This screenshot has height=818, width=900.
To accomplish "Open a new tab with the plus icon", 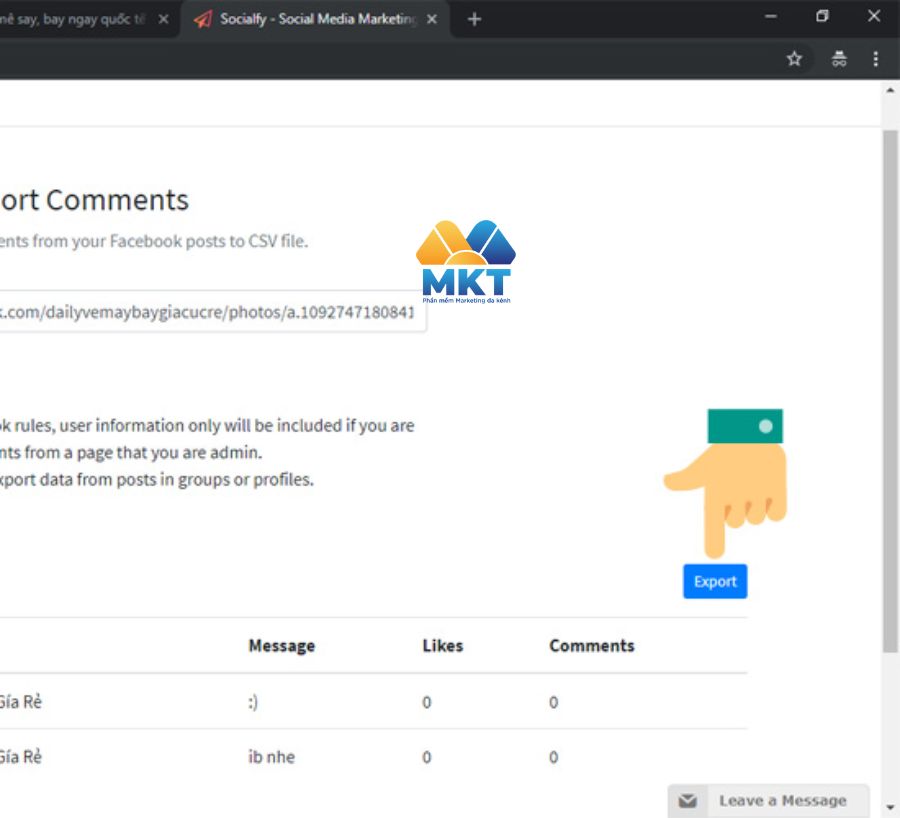I will pyautogui.click(x=474, y=18).
